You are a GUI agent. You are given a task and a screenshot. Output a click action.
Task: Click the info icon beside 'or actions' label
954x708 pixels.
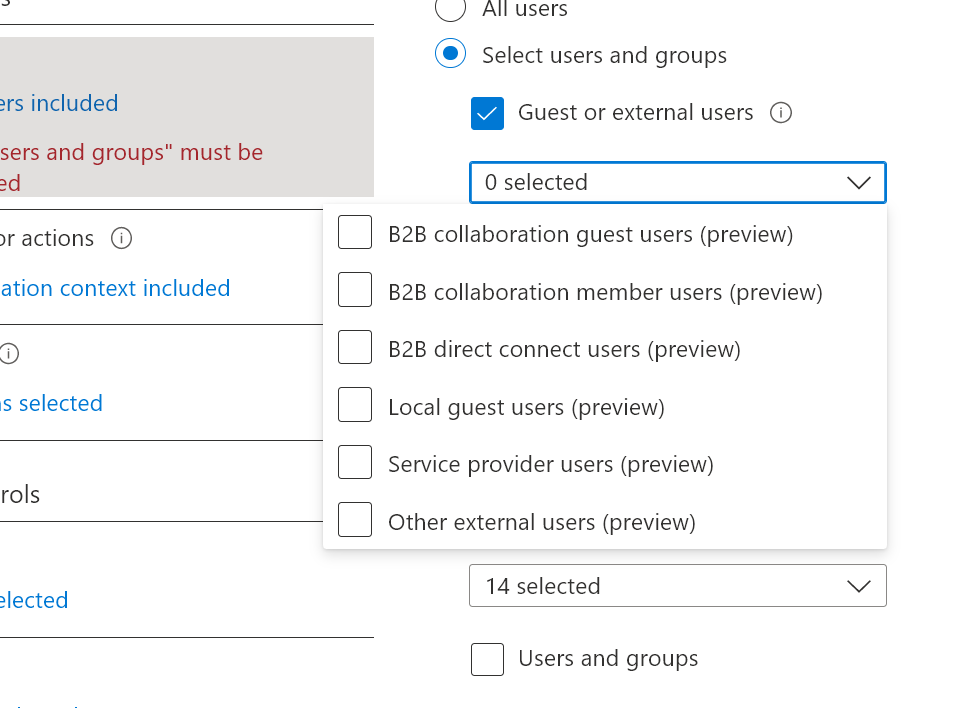coord(122,238)
